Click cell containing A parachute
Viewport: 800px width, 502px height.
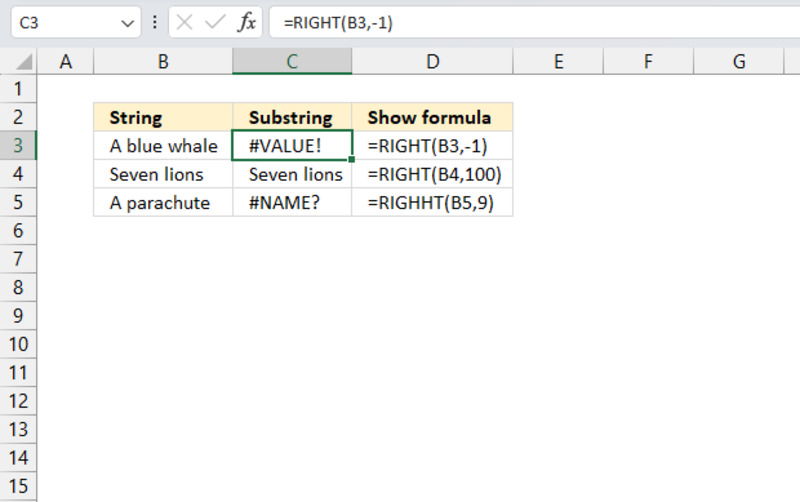click(x=163, y=202)
